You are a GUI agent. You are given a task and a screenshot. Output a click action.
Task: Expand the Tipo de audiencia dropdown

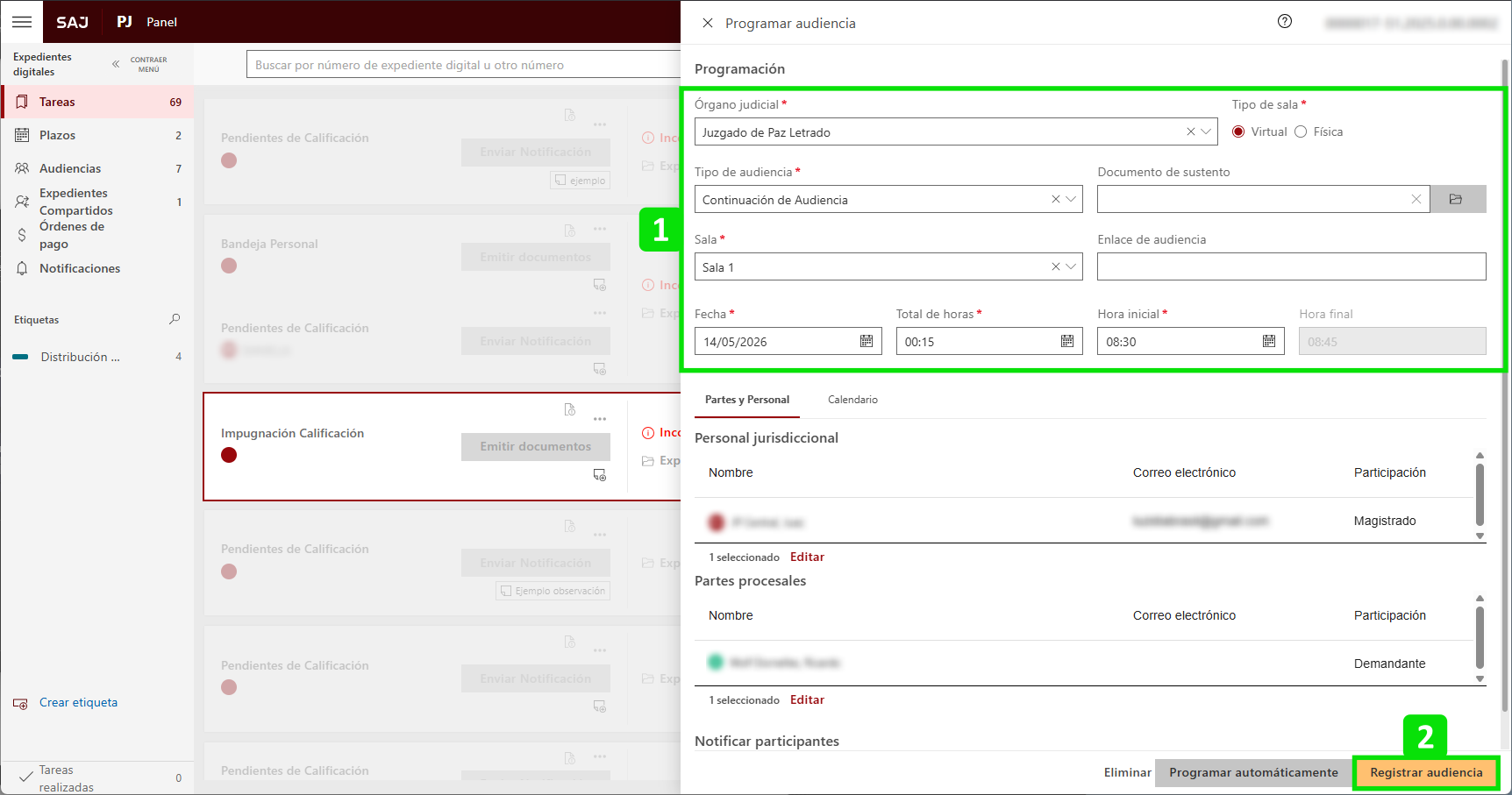tap(1071, 199)
